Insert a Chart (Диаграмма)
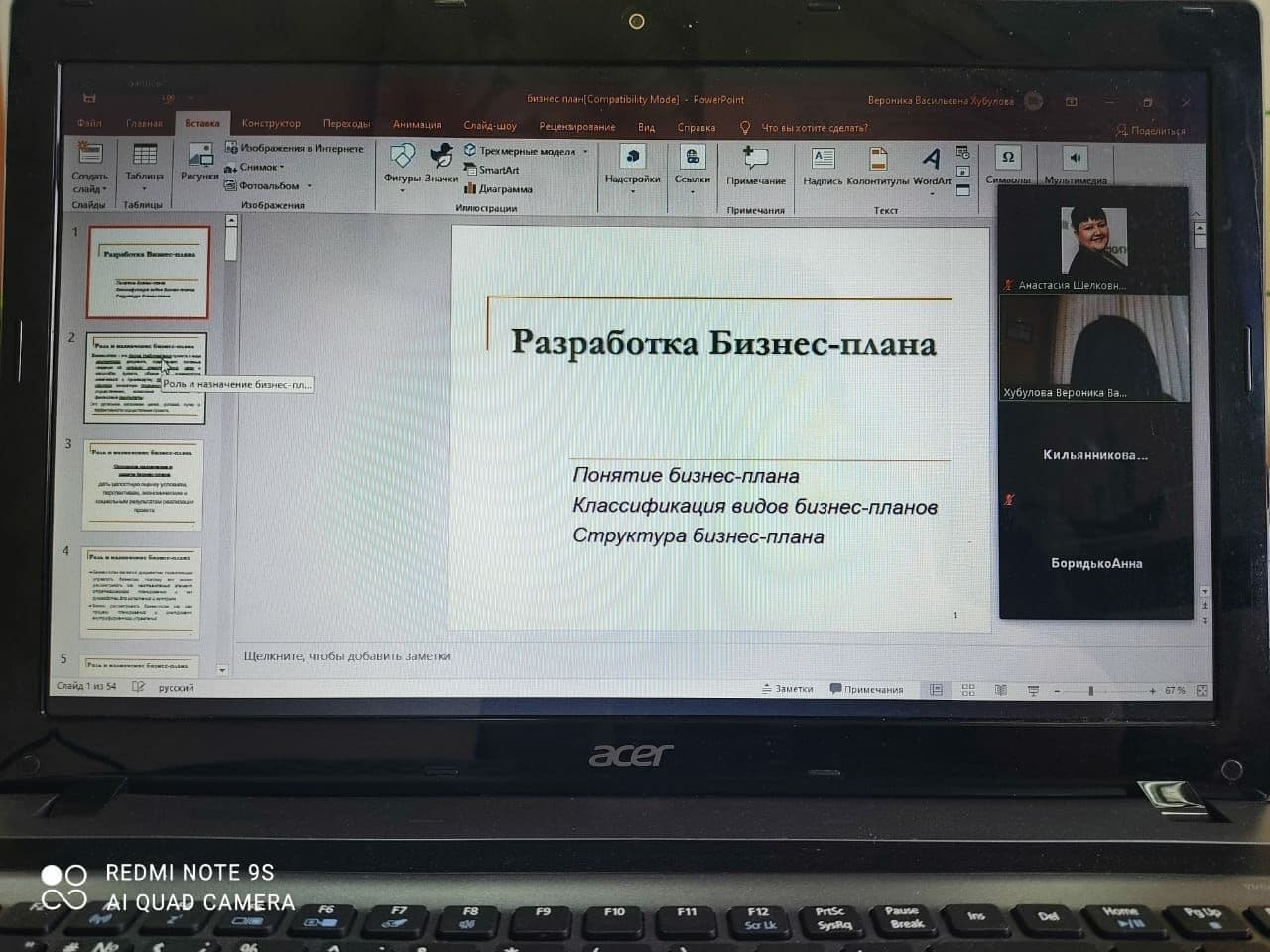 point(498,188)
